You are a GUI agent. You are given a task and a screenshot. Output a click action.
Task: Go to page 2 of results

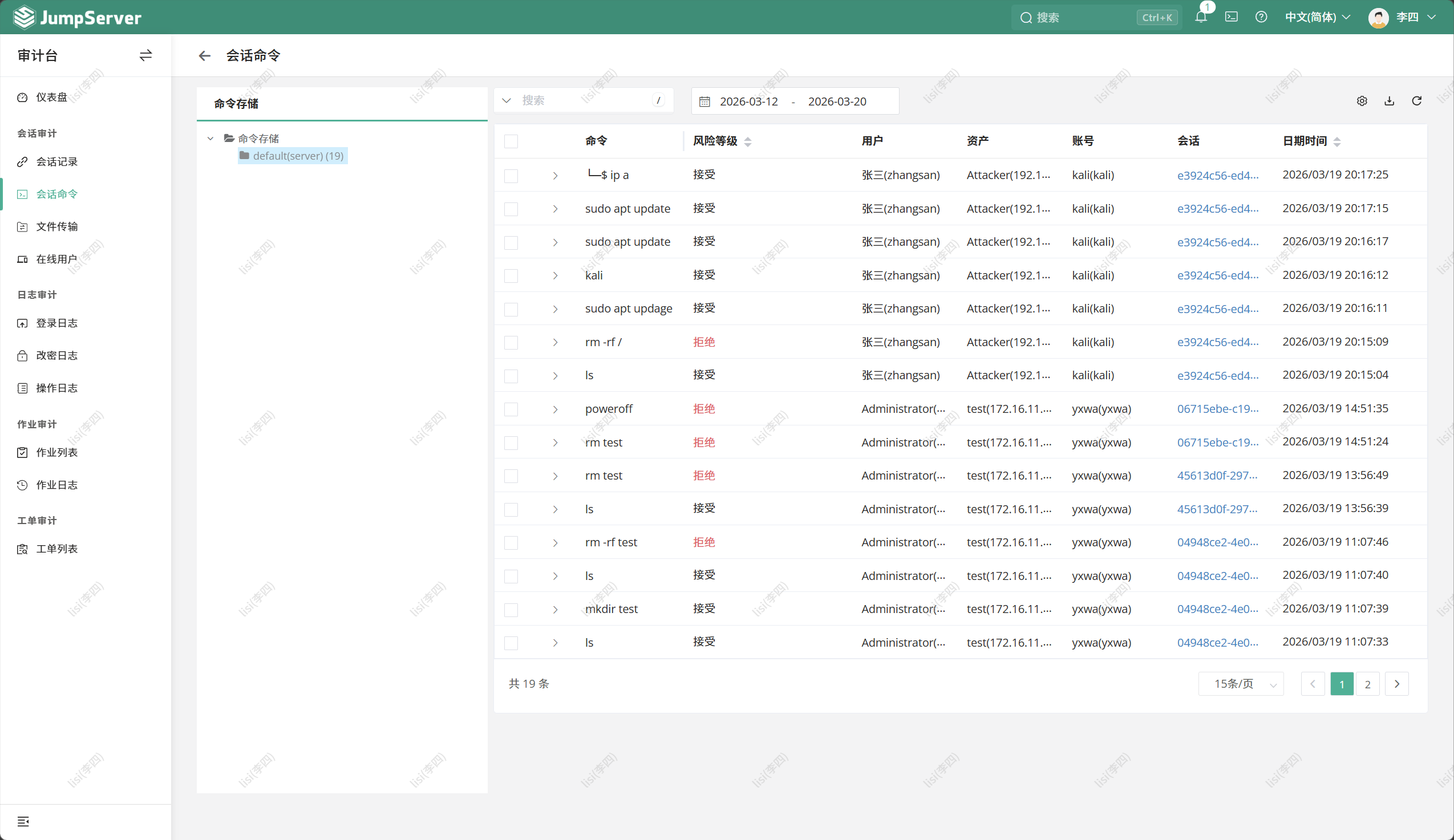pos(1367,684)
